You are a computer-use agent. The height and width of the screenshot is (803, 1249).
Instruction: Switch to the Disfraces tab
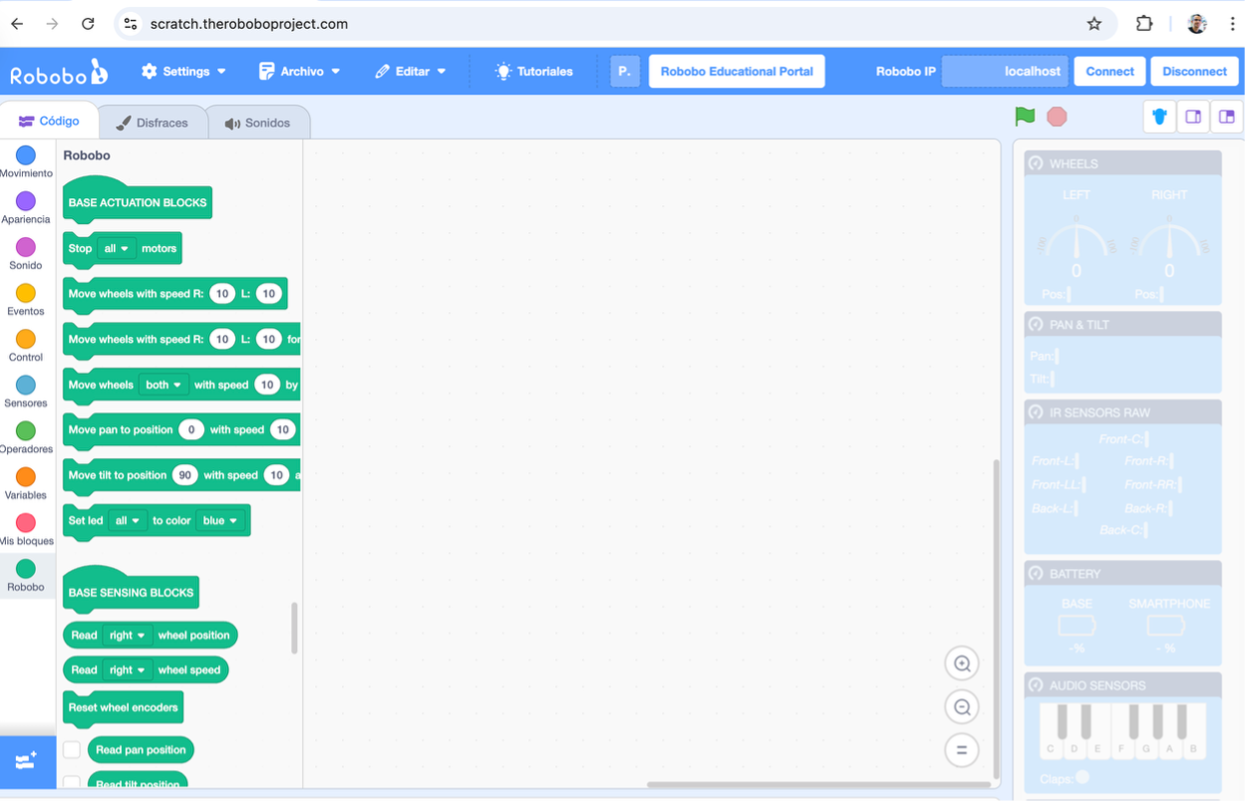pyautogui.click(x=152, y=123)
